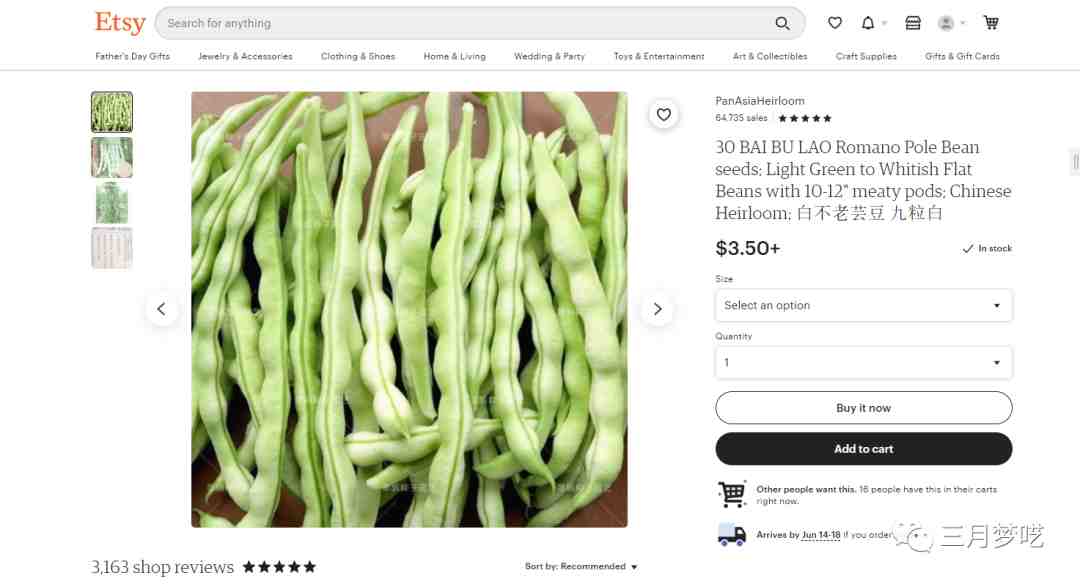The height and width of the screenshot is (584, 1080).
Task: Expand the Size select an option dropdown
Action: (x=864, y=305)
